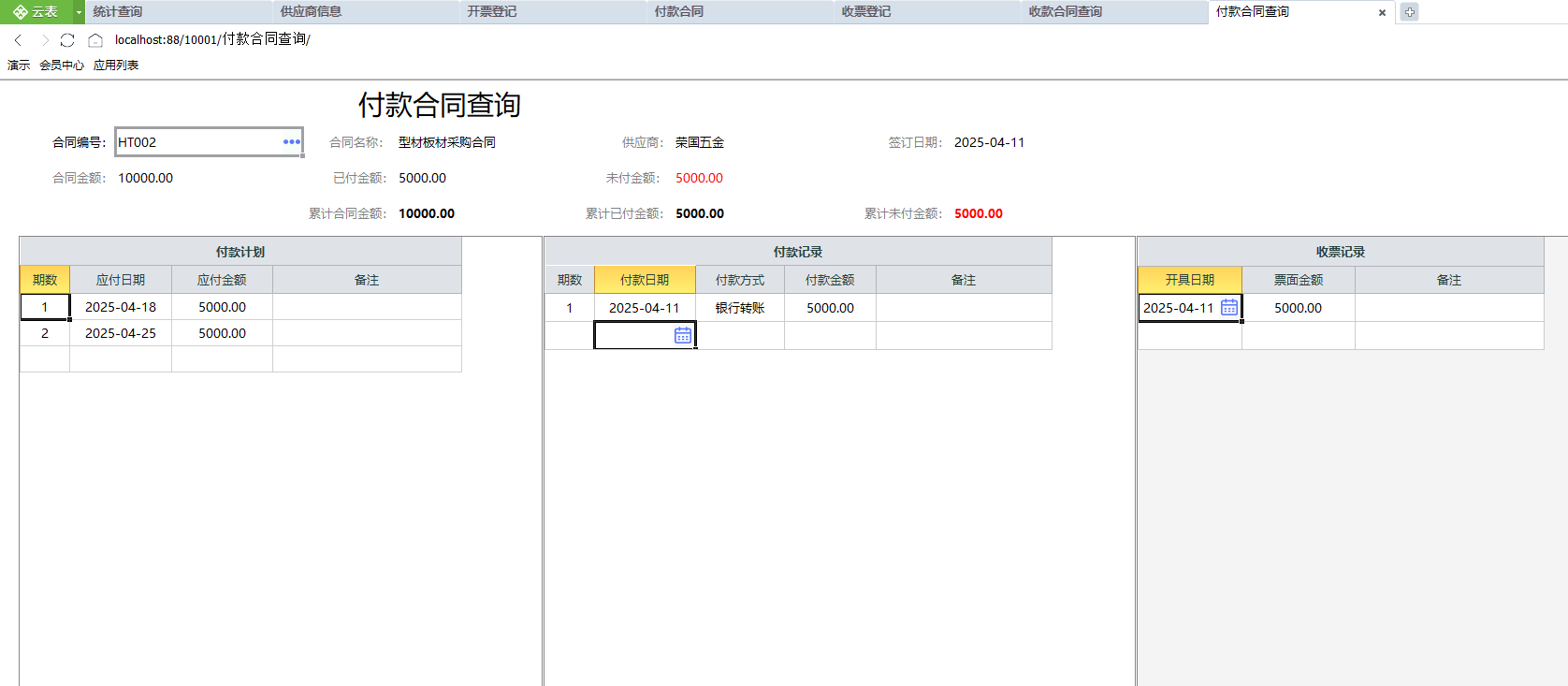1568x686 pixels.
Task: Click the bold red 累计未付金额 value
Action: point(979,213)
